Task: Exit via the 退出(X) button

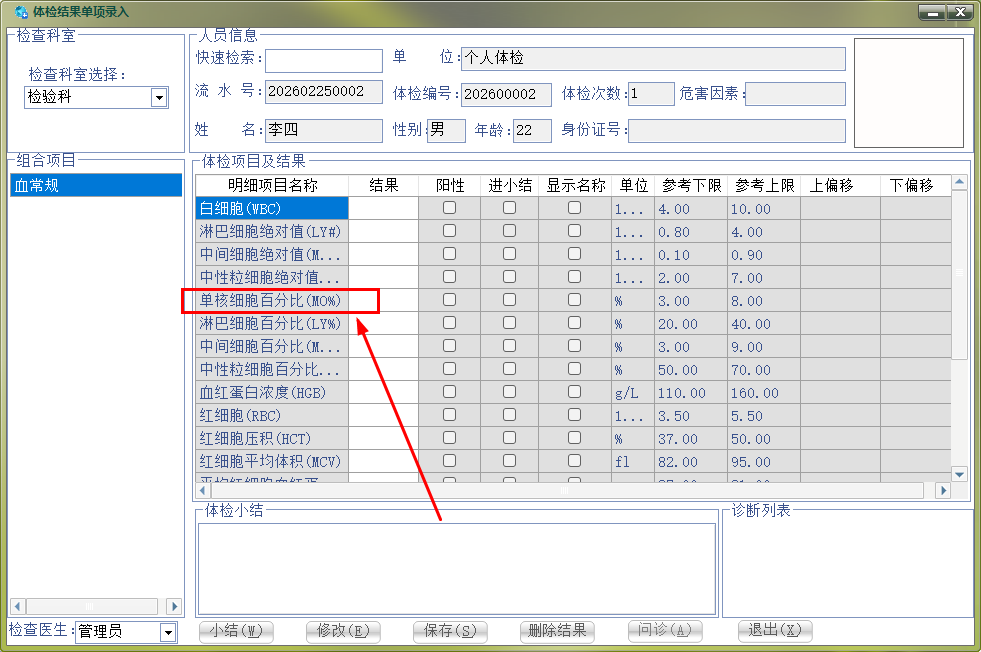Action: [775, 631]
